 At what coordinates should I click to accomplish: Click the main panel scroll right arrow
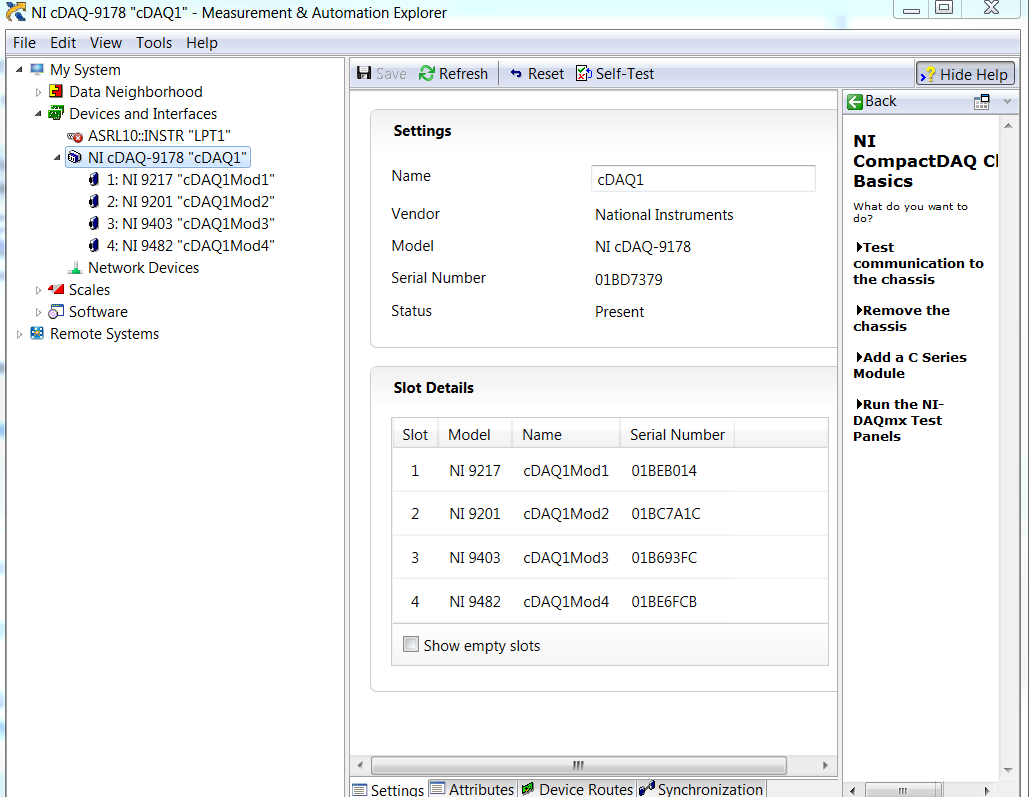pyautogui.click(x=825, y=765)
